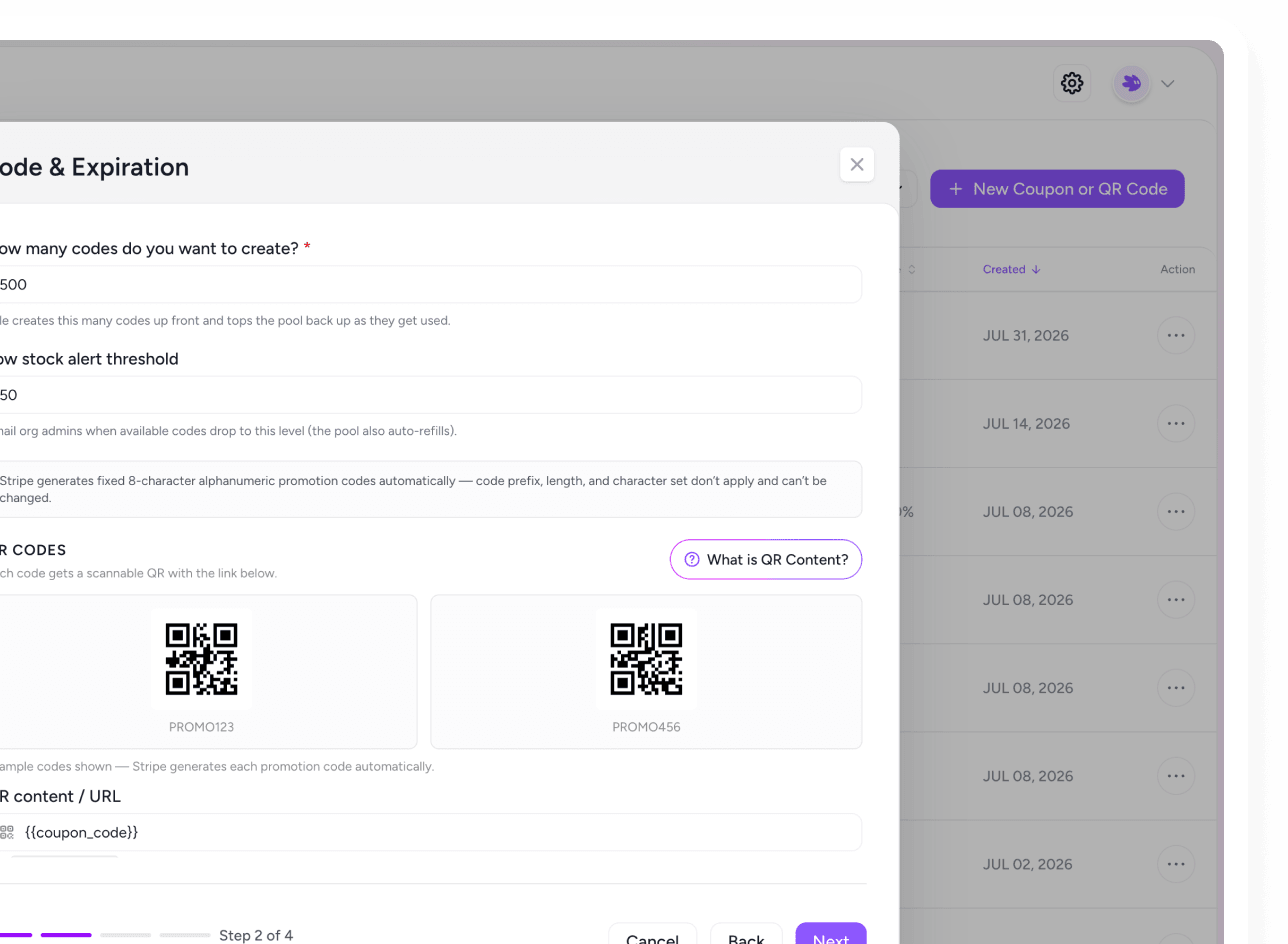Click the PROMO456 sample QR code image

646,659
